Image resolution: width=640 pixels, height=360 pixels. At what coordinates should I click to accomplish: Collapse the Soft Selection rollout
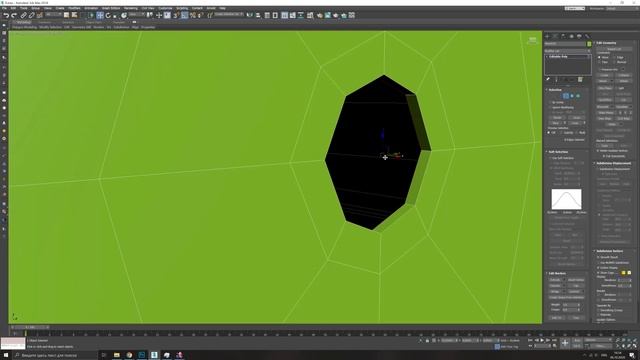558,152
